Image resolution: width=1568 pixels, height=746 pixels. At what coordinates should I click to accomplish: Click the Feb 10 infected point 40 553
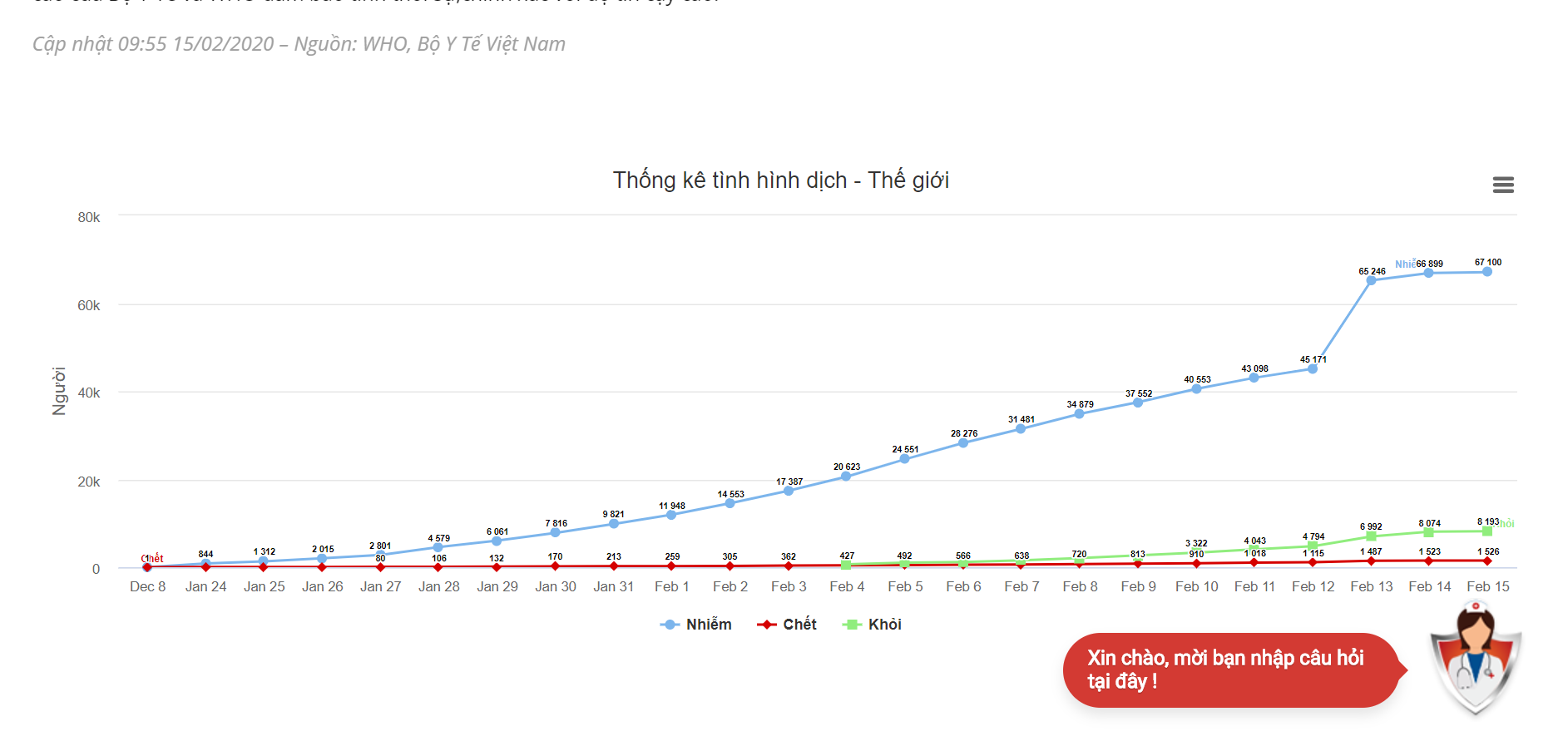[x=1196, y=389]
